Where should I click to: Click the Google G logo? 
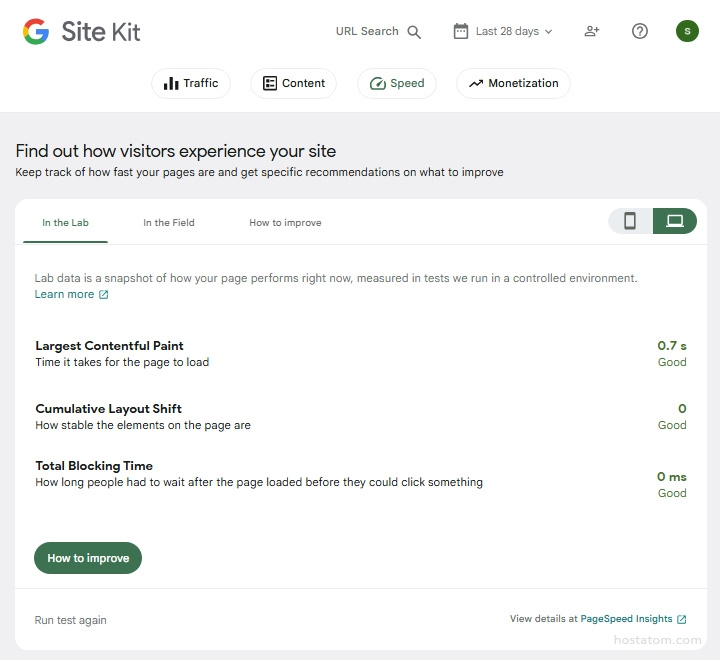(x=36, y=31)
